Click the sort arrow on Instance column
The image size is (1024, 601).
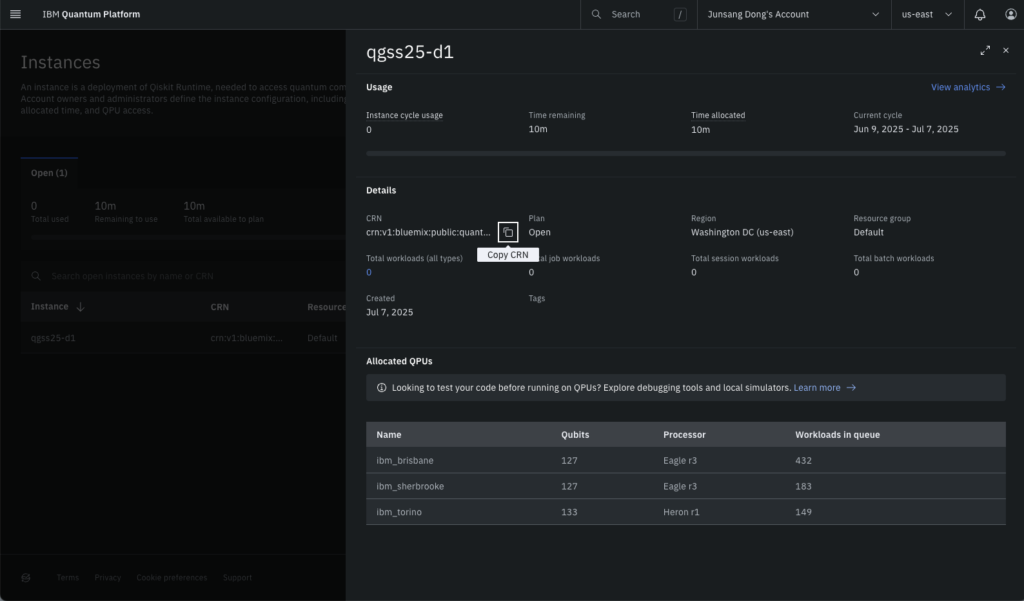click(x=80, y=307)
